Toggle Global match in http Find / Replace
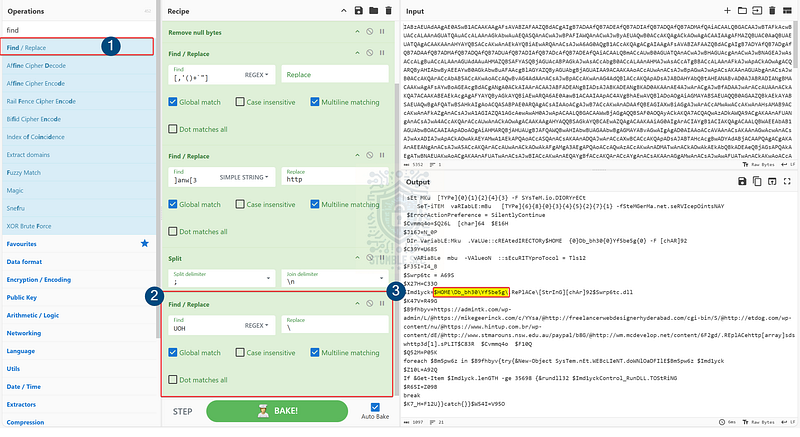The height and width of the screenshot is (437, 800). [x=173, y=204]
